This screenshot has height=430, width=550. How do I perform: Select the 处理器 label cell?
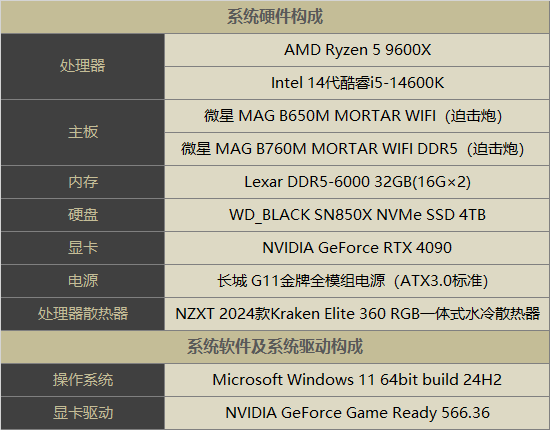(83, 66)
